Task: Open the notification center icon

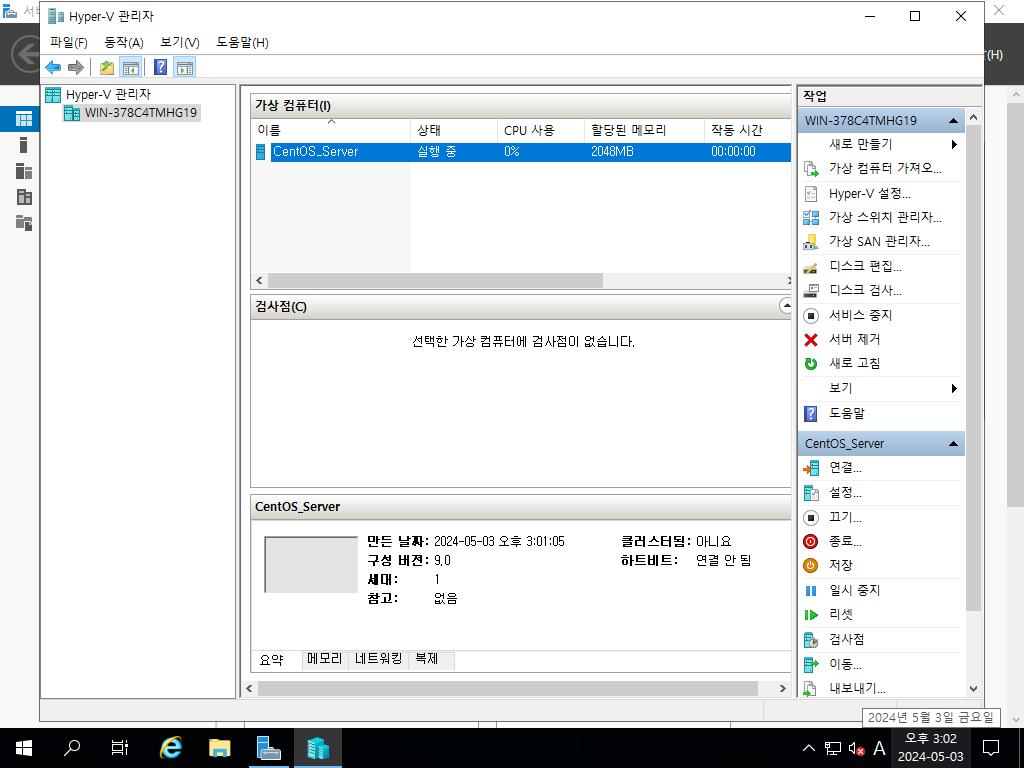Action: coord(991,748)
